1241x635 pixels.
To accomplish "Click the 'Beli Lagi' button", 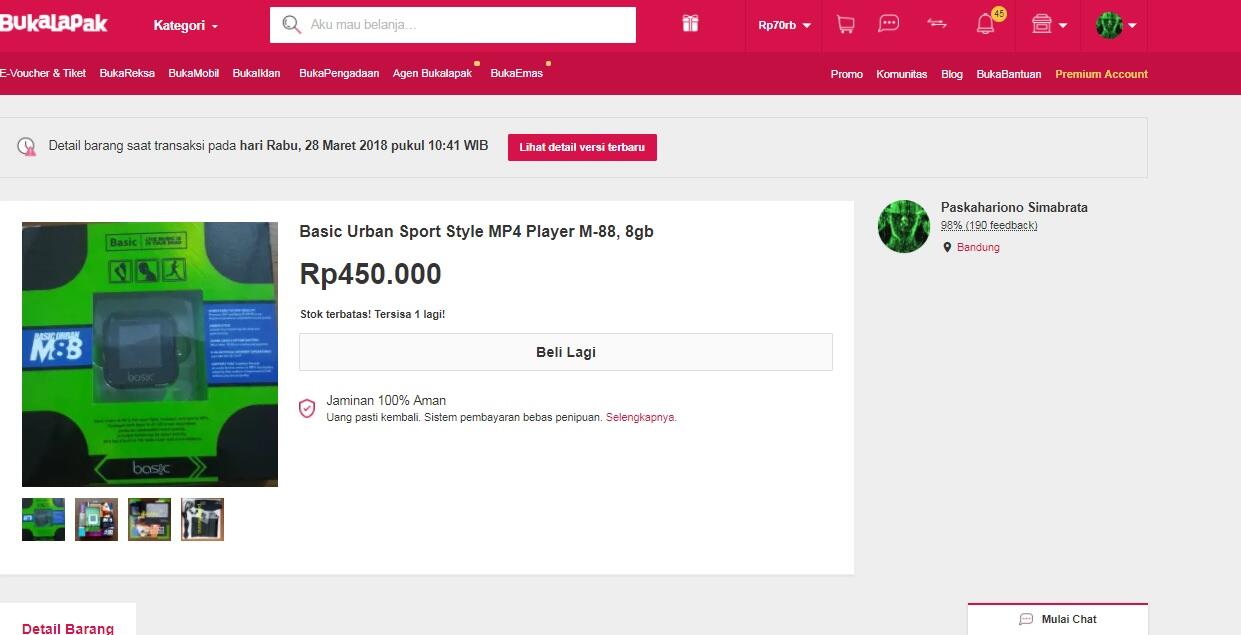I will 566,352.
